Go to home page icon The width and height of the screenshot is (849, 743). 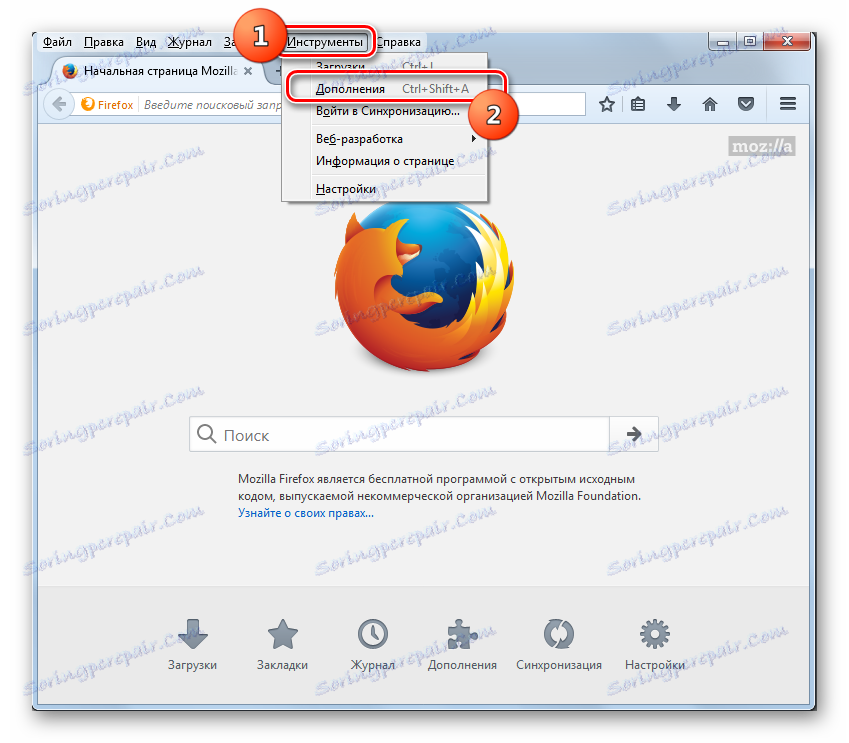coord(709,104)
